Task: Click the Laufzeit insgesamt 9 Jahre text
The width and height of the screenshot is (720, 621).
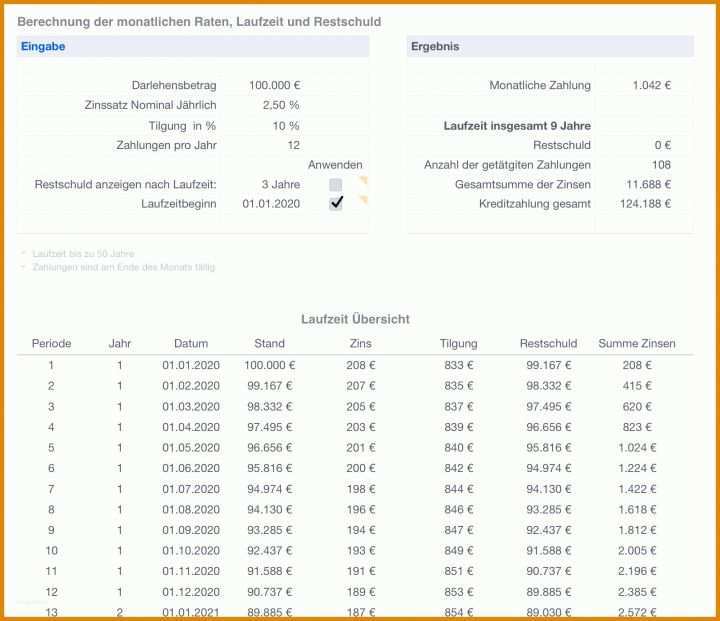Action: tap(517, 126)
